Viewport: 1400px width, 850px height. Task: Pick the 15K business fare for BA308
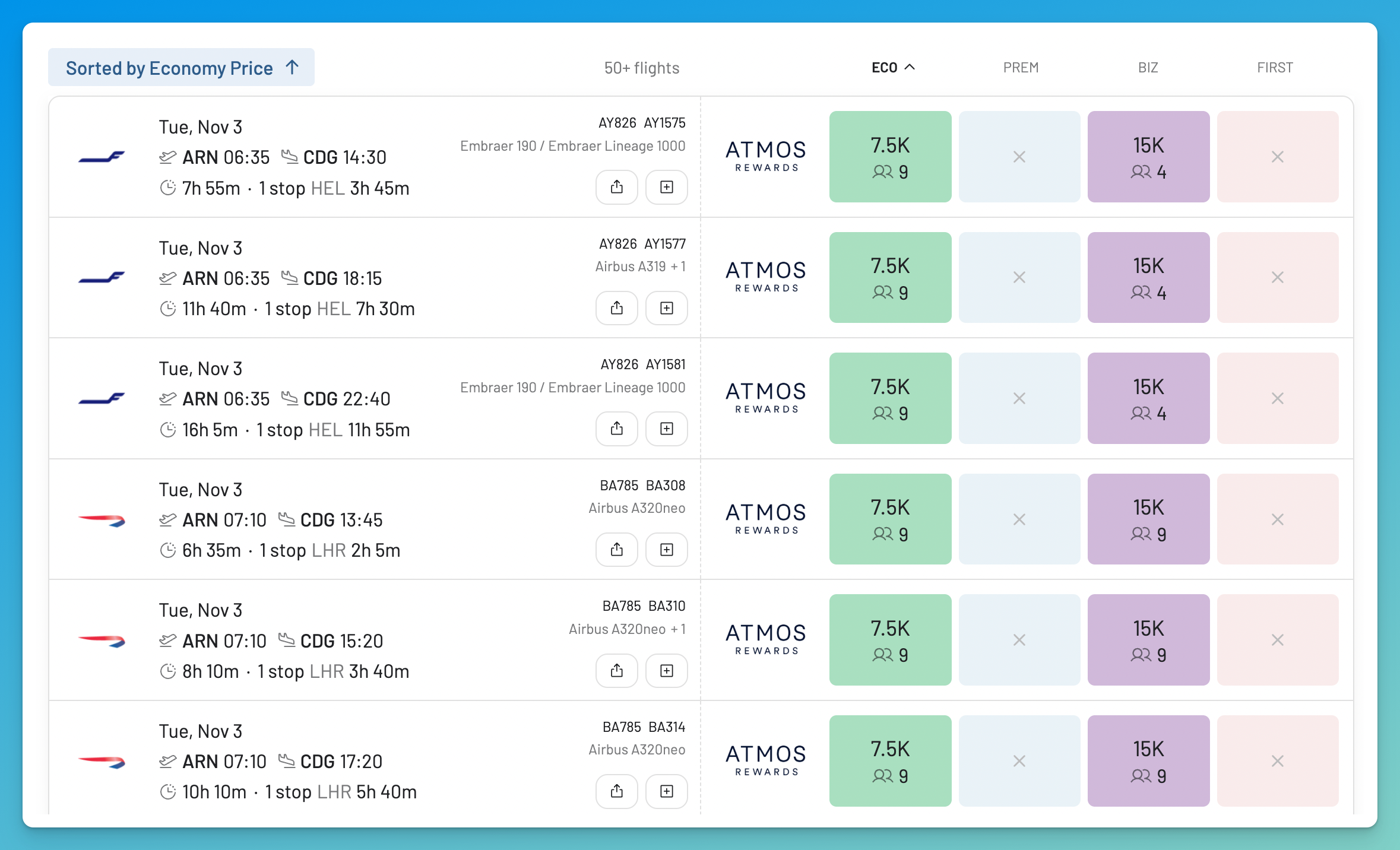1148,519
